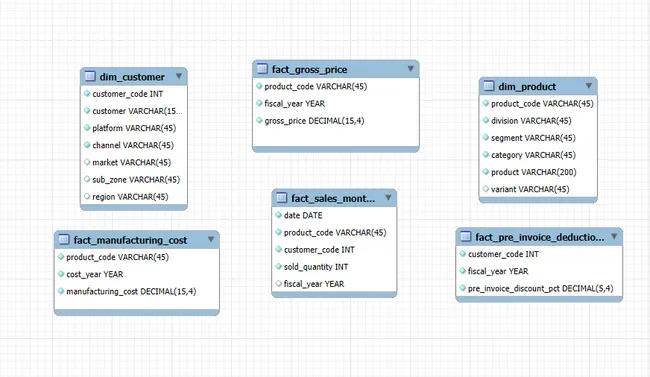Collapse fact_manufacturing_cost using header arrow

point(211,239)
